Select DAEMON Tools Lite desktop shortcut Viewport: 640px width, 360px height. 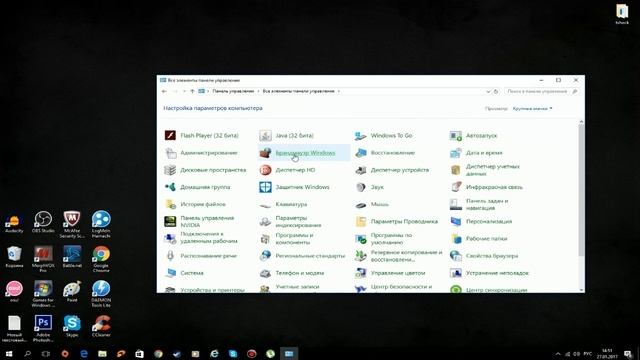(101, 293)
